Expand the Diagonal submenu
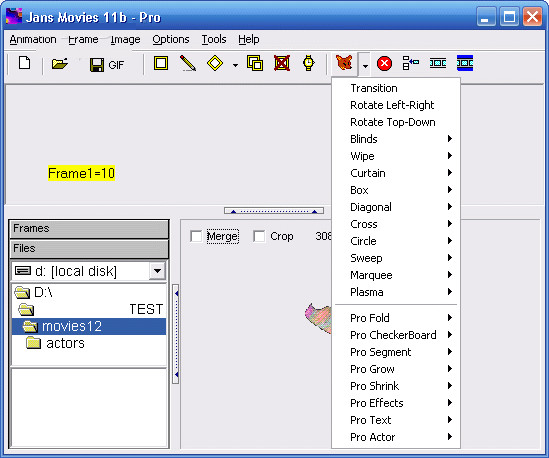 click(x=396, y=207)
